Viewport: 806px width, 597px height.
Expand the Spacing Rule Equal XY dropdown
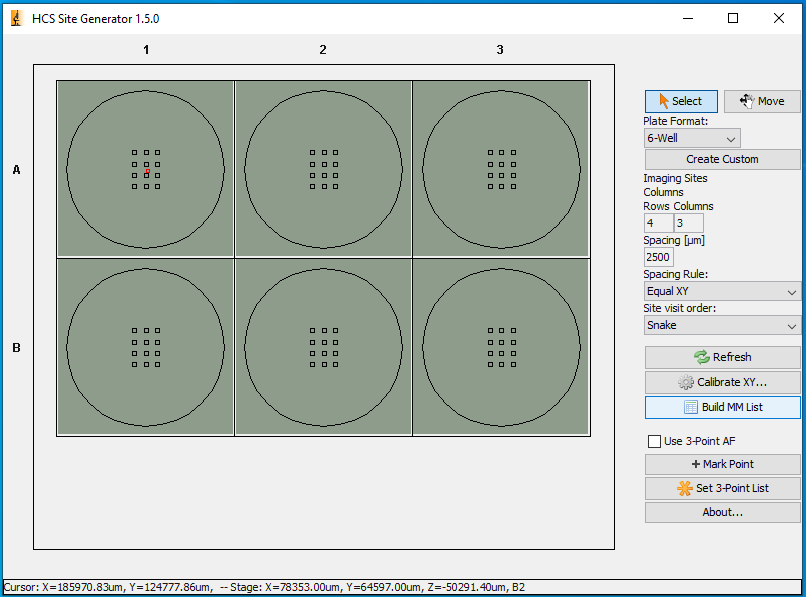tap(722, 291)
